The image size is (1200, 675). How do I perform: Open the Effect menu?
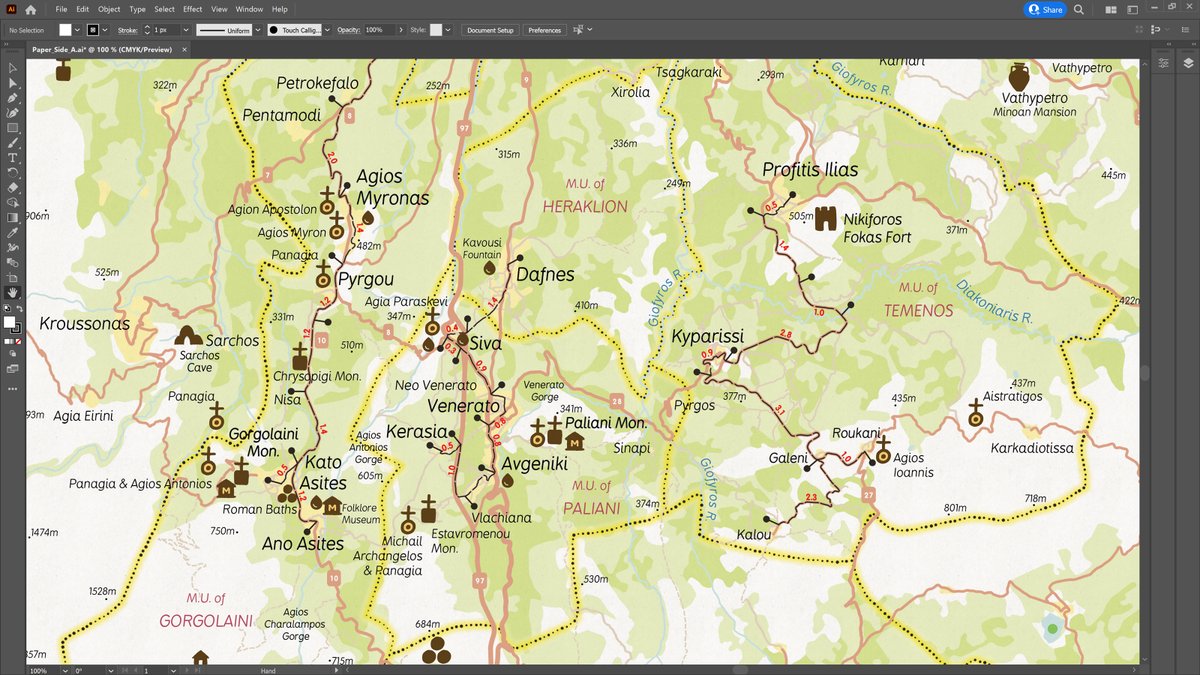click(193, 9)
